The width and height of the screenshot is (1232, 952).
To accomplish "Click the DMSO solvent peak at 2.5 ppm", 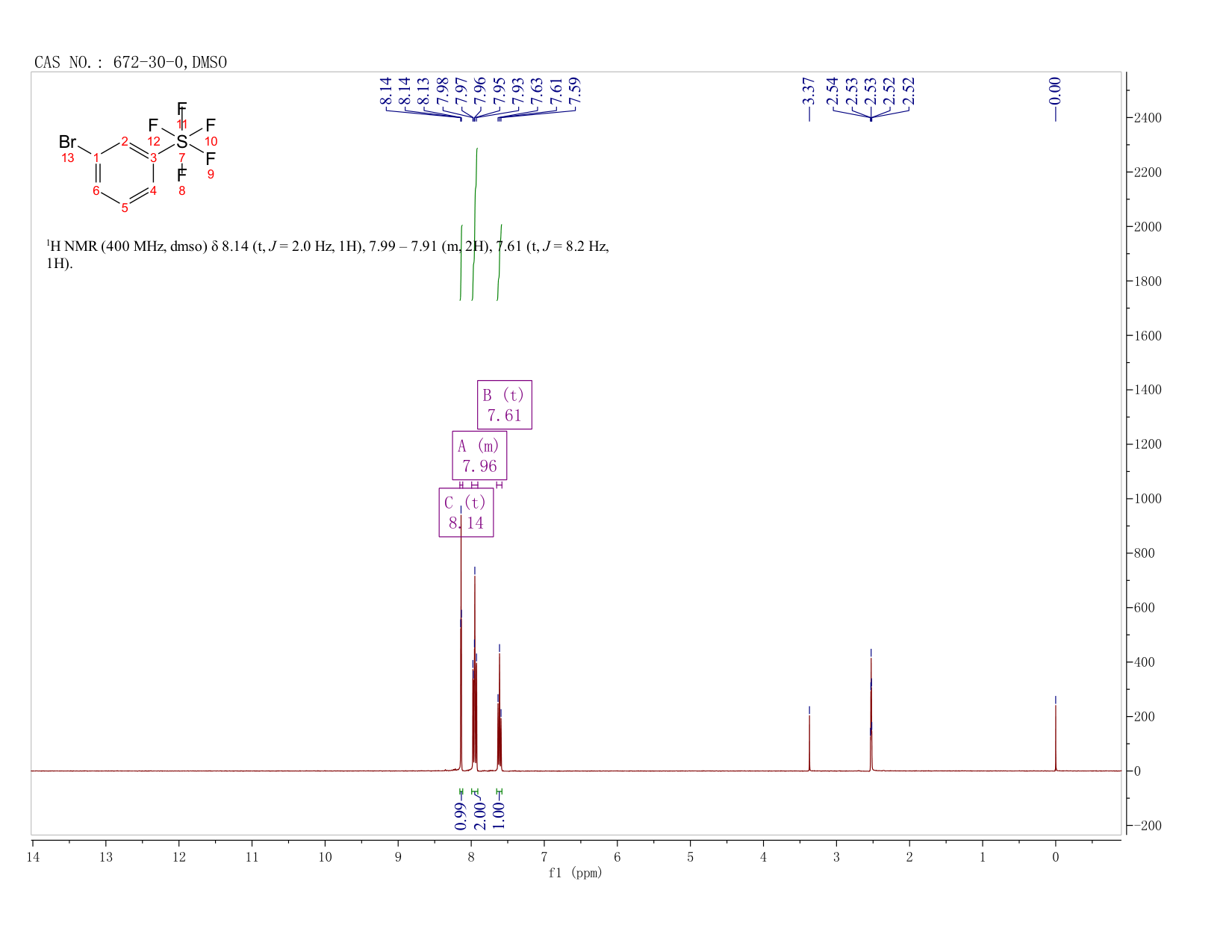I will [x=871, y=713].
